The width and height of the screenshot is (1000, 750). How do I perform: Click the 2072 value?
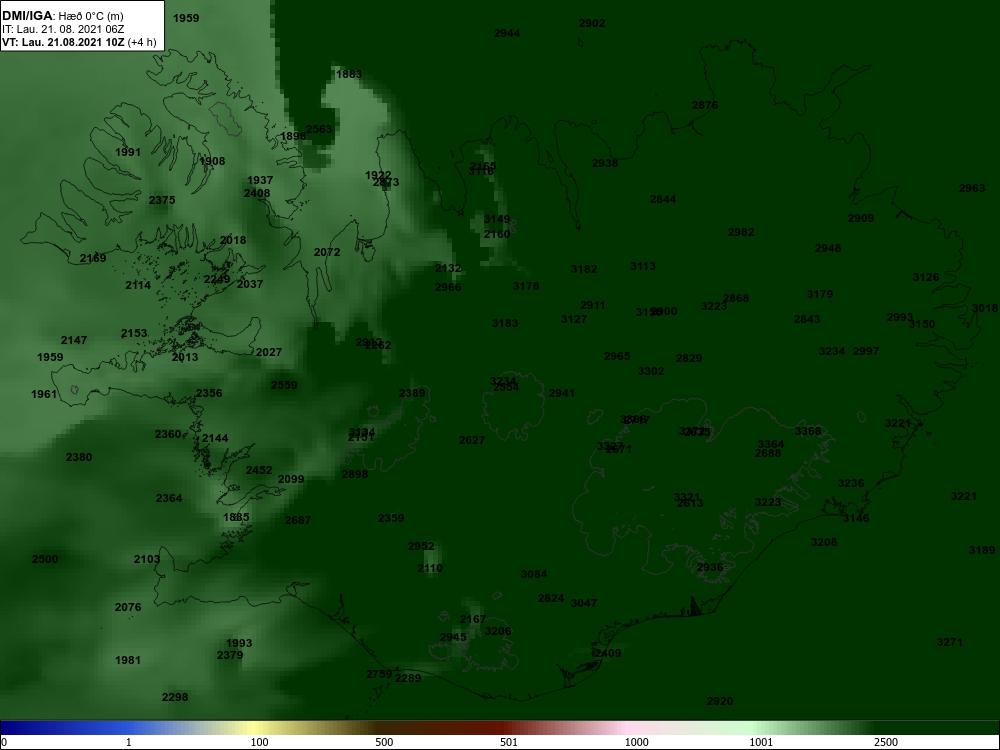coord(327,252)
